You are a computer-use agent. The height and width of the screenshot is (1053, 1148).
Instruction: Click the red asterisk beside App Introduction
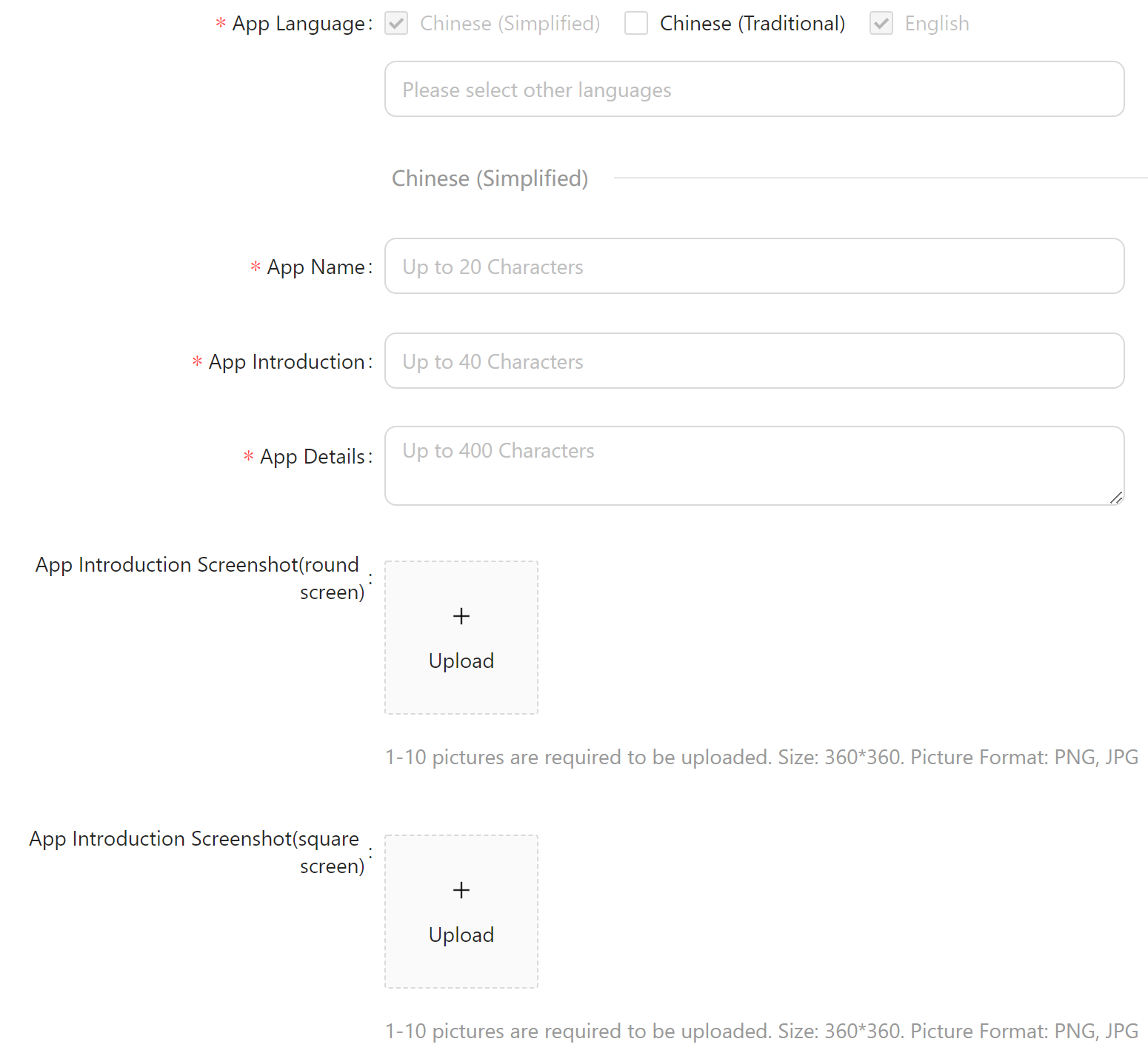[x=197, y=362]
